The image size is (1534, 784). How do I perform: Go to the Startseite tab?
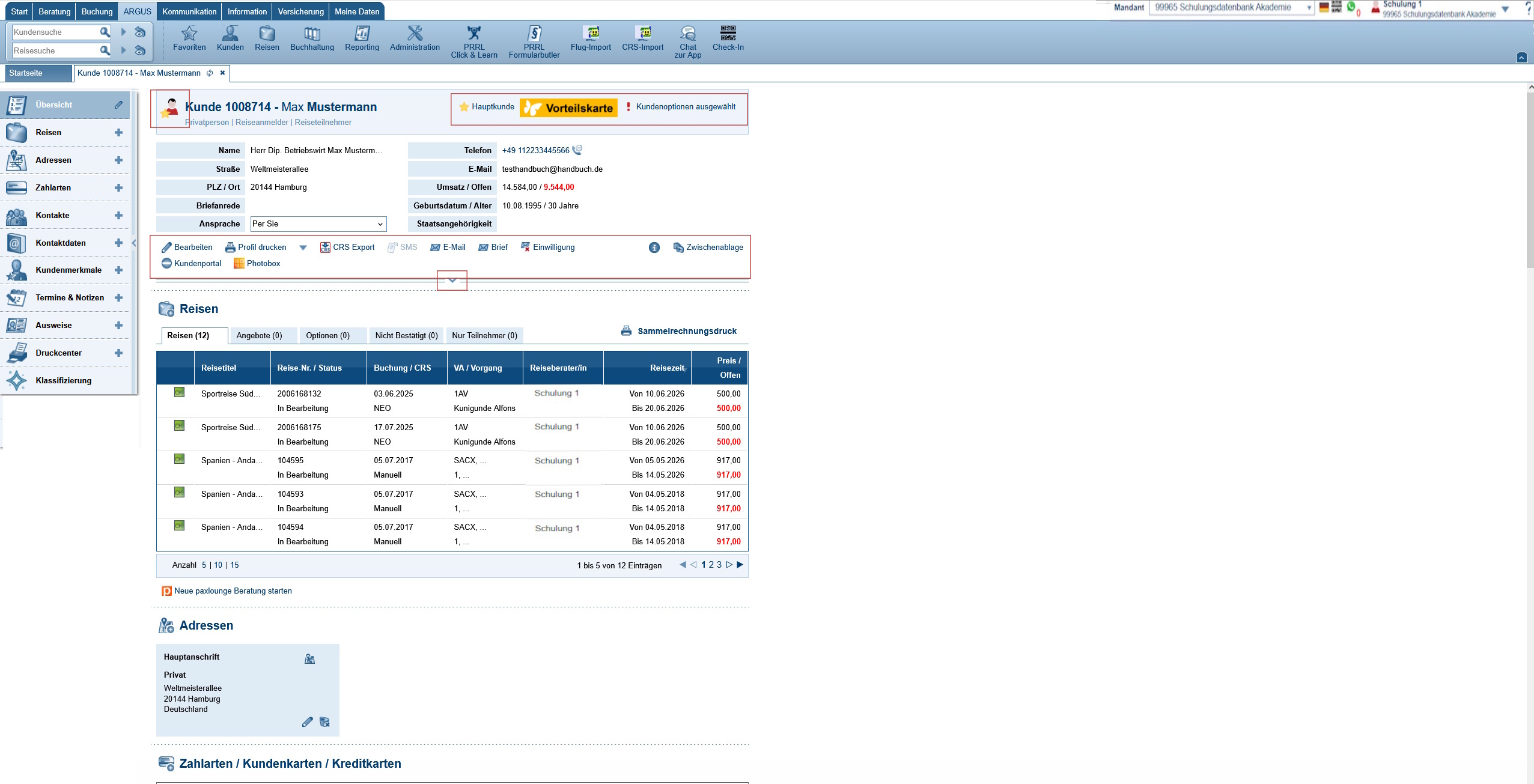[x=38, y=73]
